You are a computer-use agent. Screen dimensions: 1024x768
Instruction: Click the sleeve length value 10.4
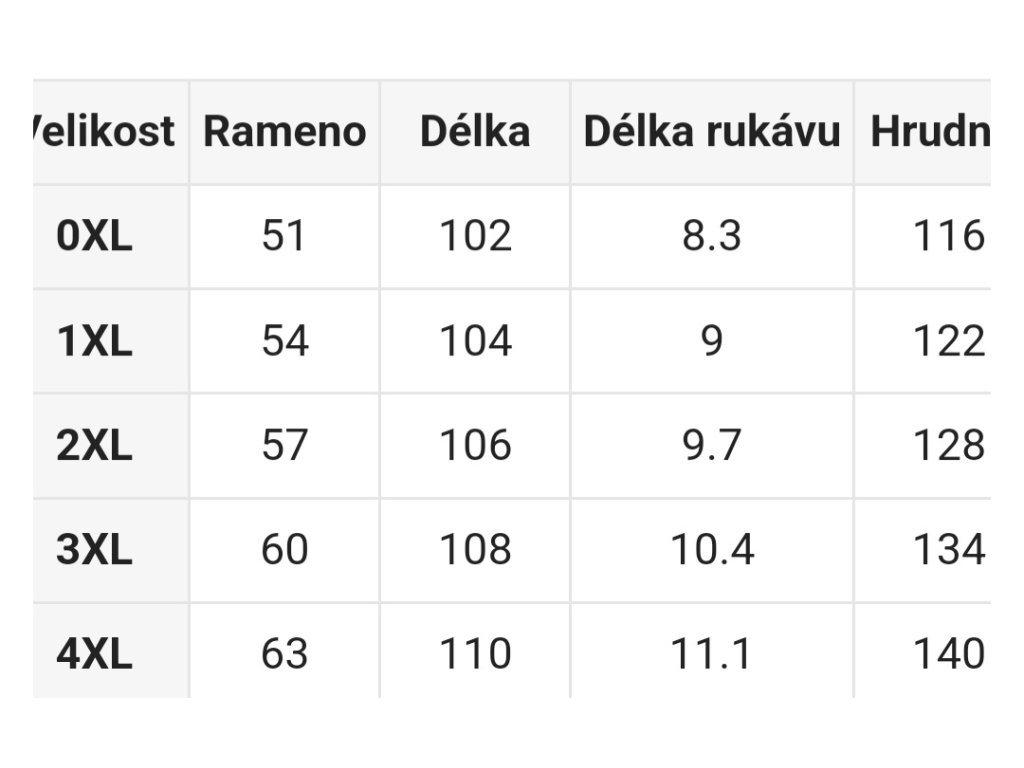[712, 549]
